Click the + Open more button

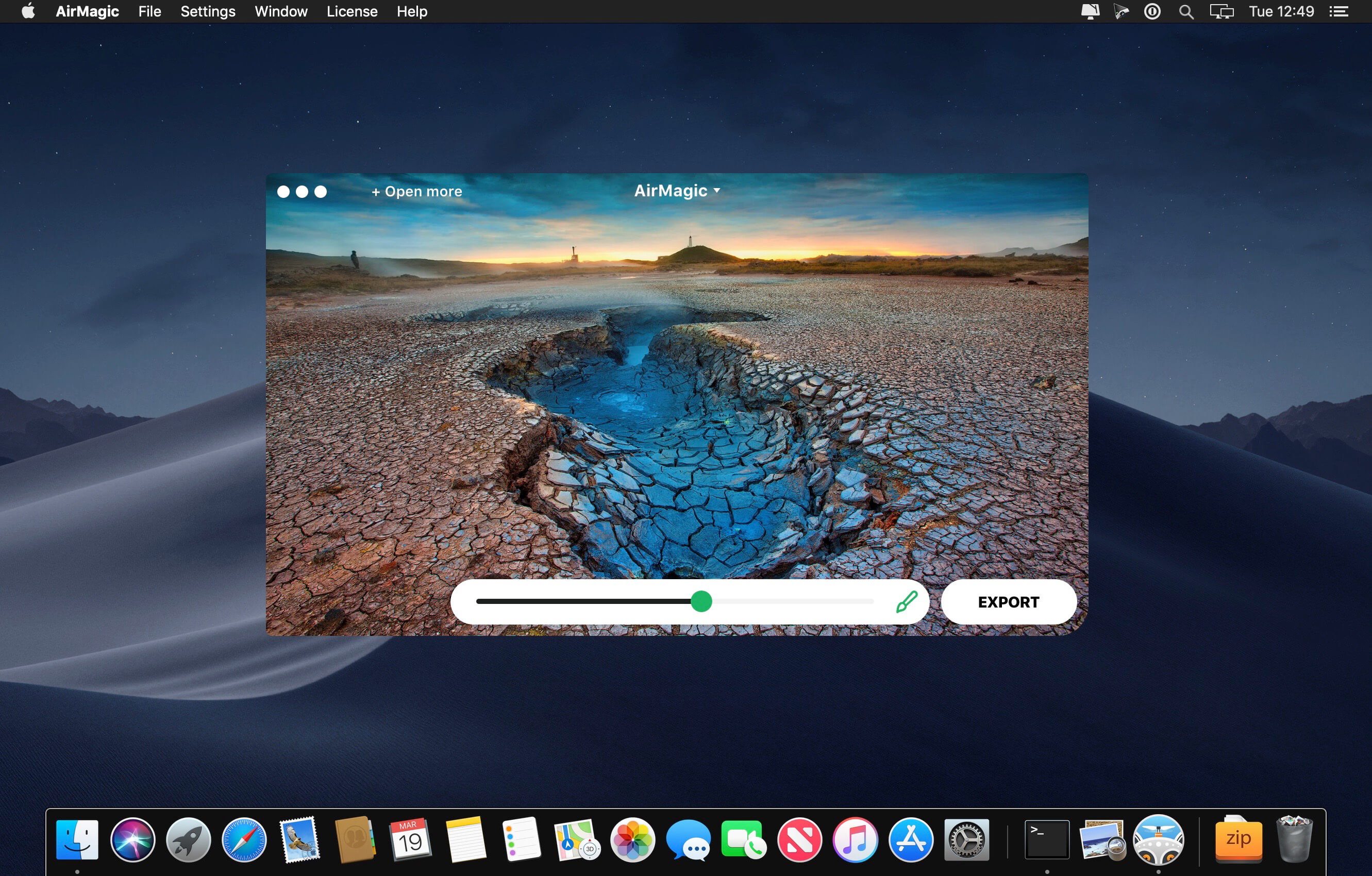(416, 192)
